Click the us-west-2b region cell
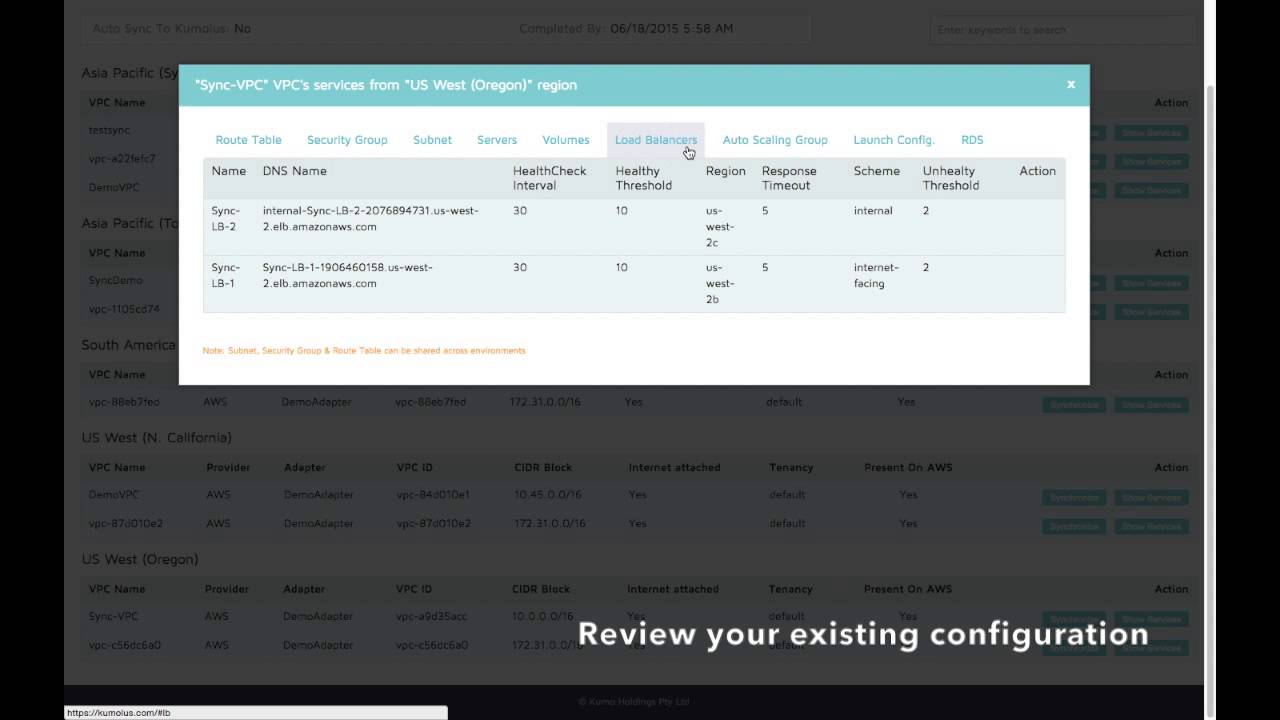This screenshot has width=1280, height=720. click(720, 283)
